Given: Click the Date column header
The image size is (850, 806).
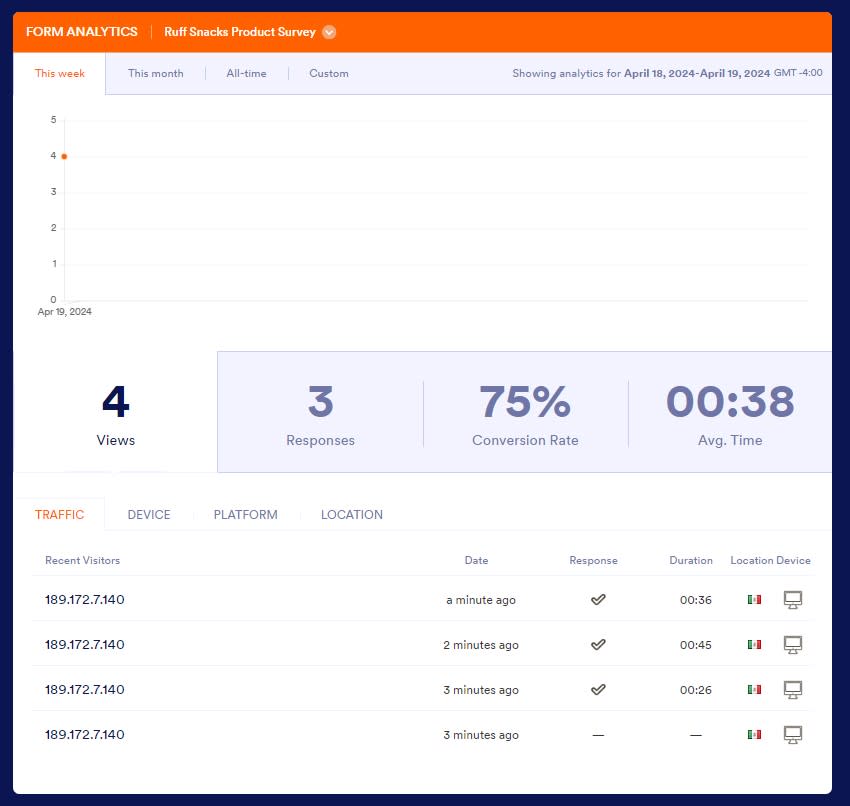Looking at the screenshot, I should click(476, 560).
